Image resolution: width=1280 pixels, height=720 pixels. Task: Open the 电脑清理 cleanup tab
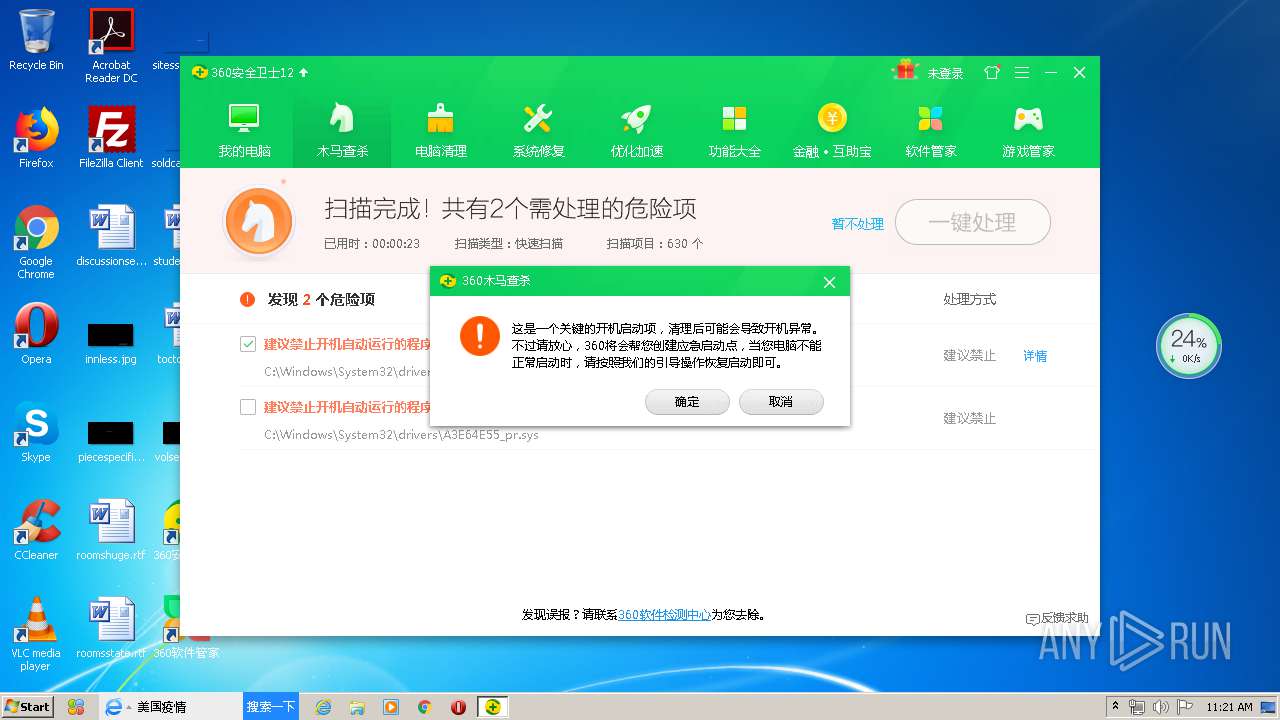click(x=440, y=130)
